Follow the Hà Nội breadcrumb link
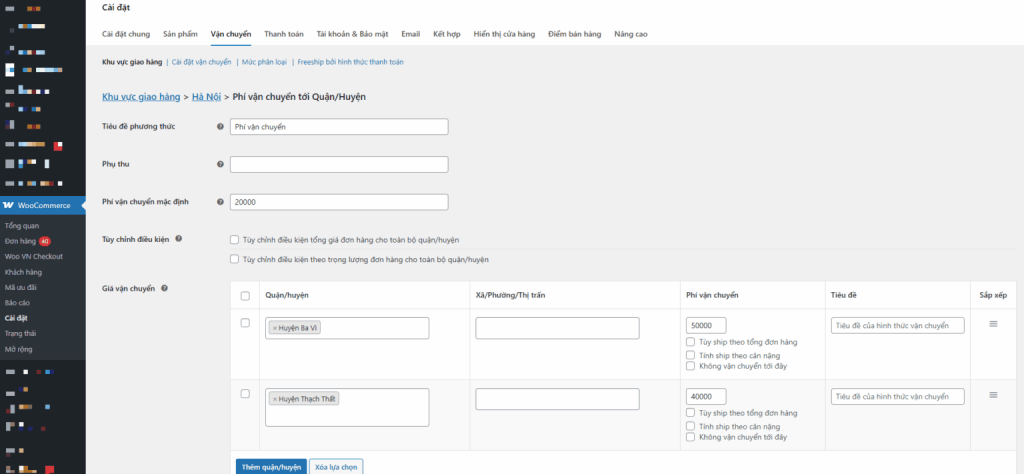The width and height of the screenshot is (1024, 474). point(207,97)
